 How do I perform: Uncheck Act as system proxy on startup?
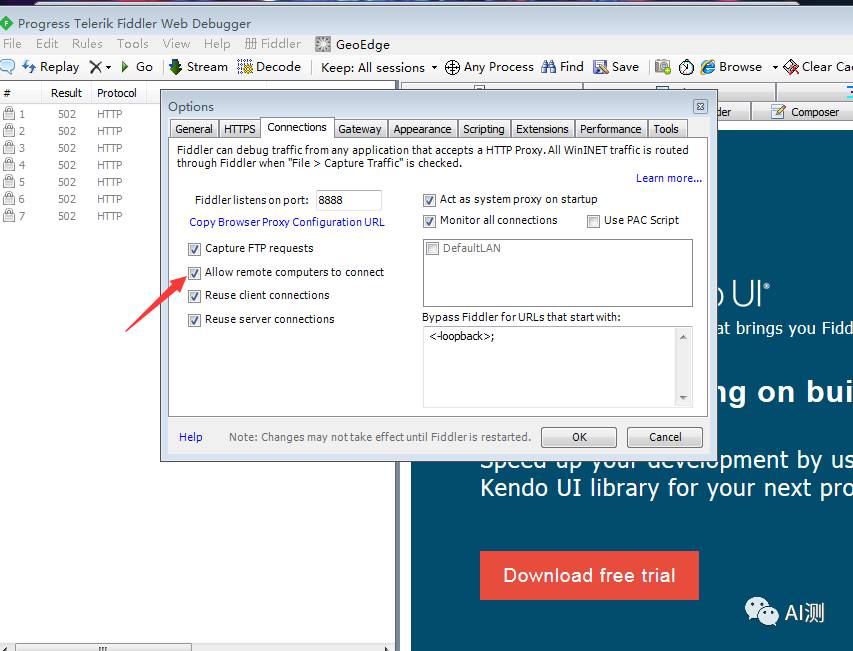coord(429,199)
